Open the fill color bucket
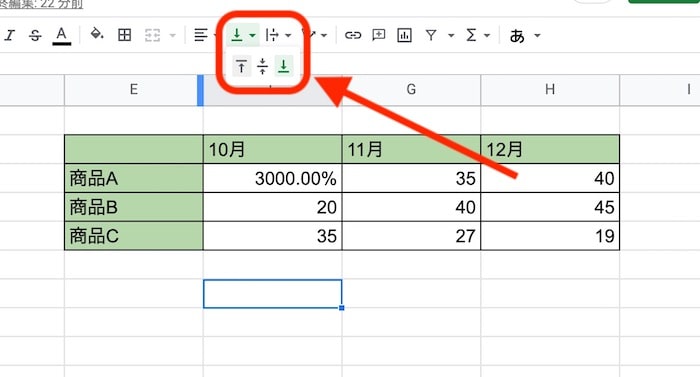The image size is (700, 377). coord(97,34)
